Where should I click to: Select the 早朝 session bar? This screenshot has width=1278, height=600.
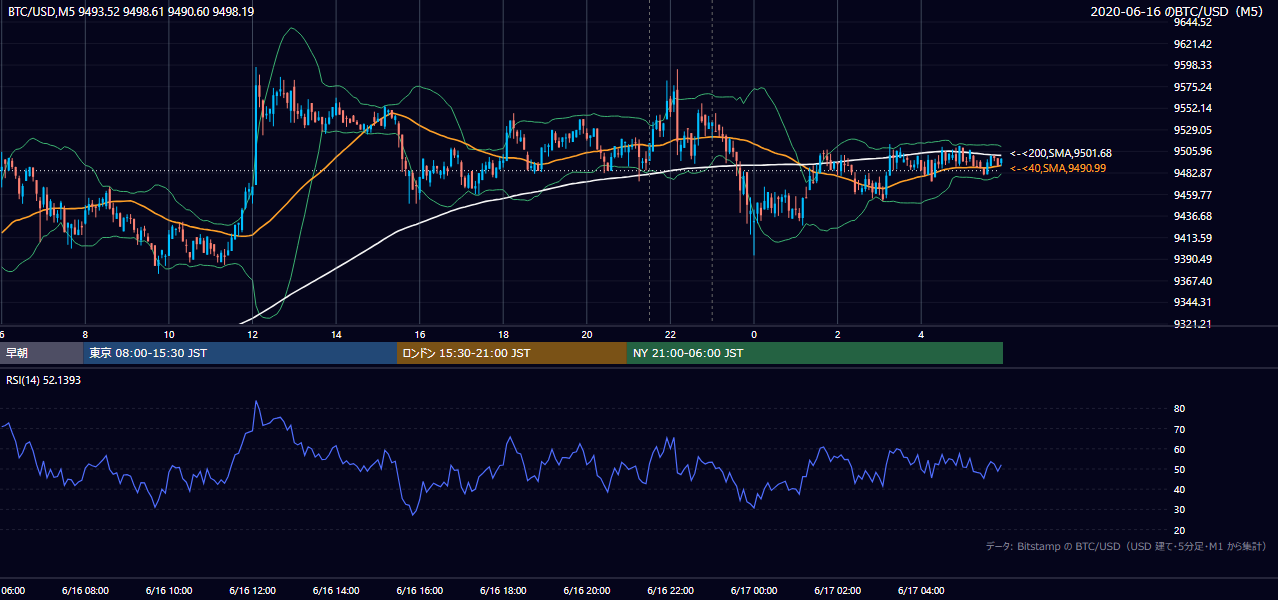click(41, 353)
